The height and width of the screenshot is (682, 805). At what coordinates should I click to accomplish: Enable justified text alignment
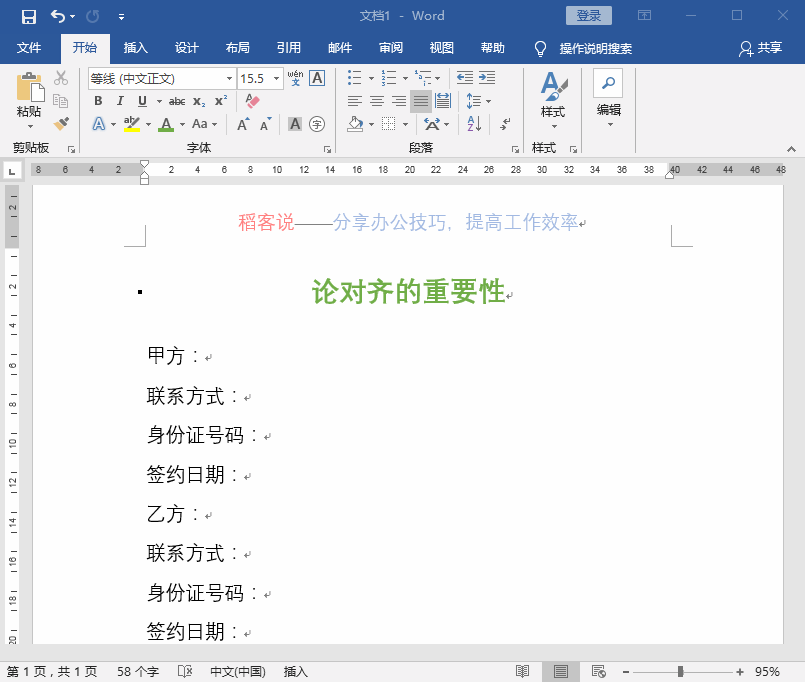click(x=420, y=100)
